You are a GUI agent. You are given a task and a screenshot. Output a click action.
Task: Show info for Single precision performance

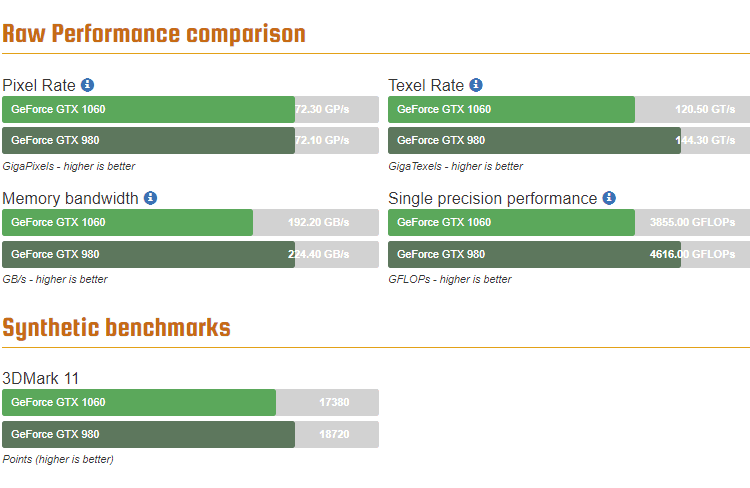point(609,198)
